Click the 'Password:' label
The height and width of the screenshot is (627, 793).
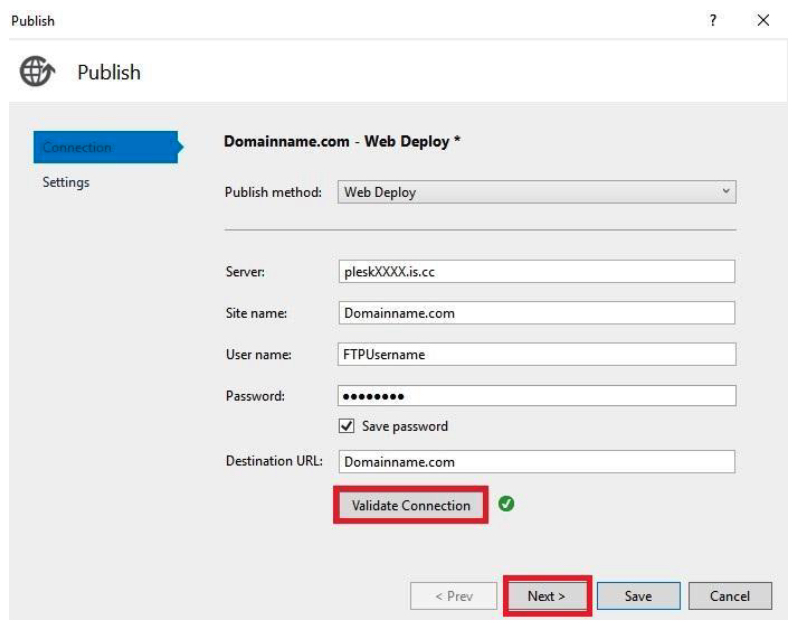click(x=255, y=396)
